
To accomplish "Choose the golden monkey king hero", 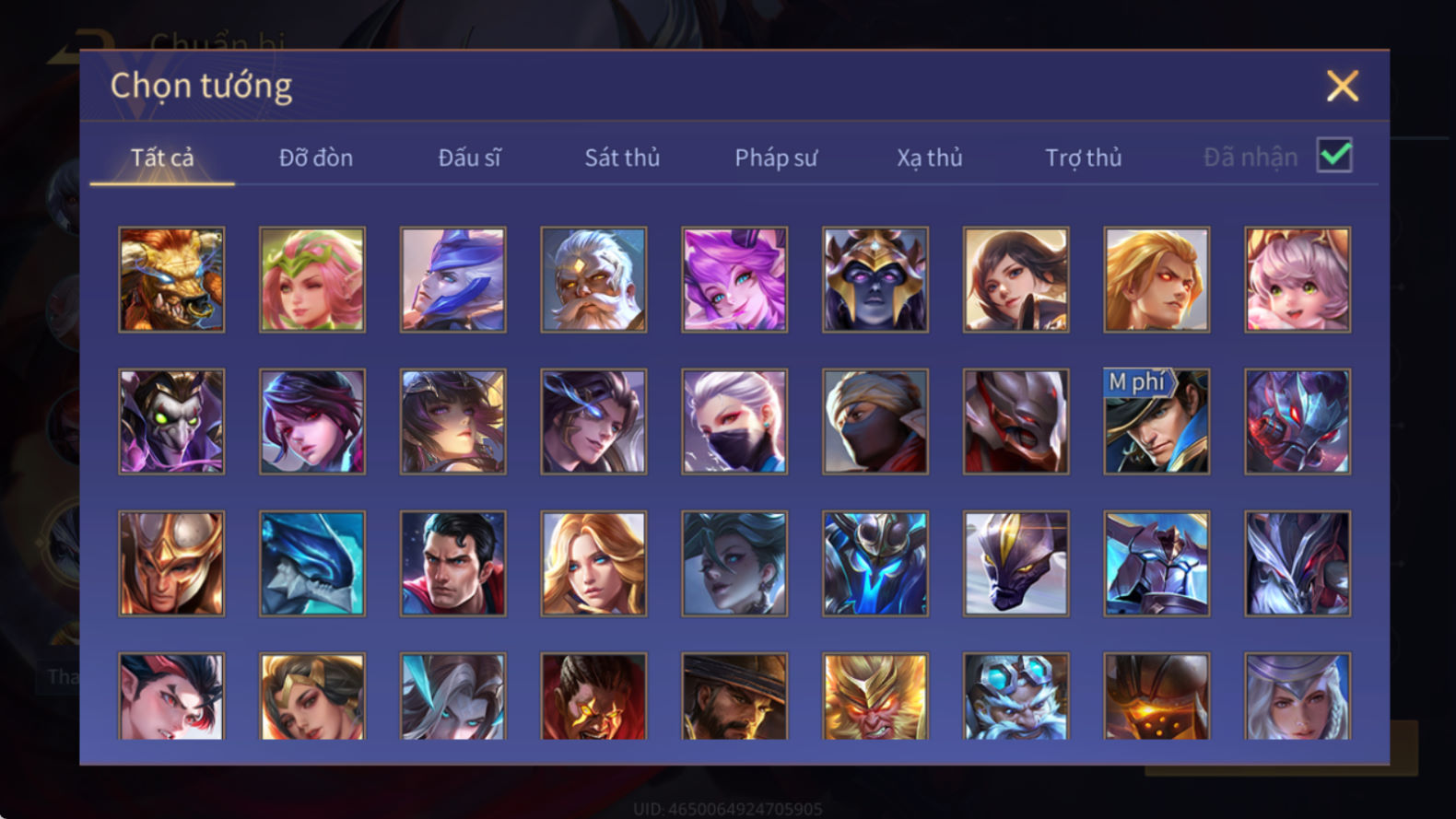I will 875,696.
